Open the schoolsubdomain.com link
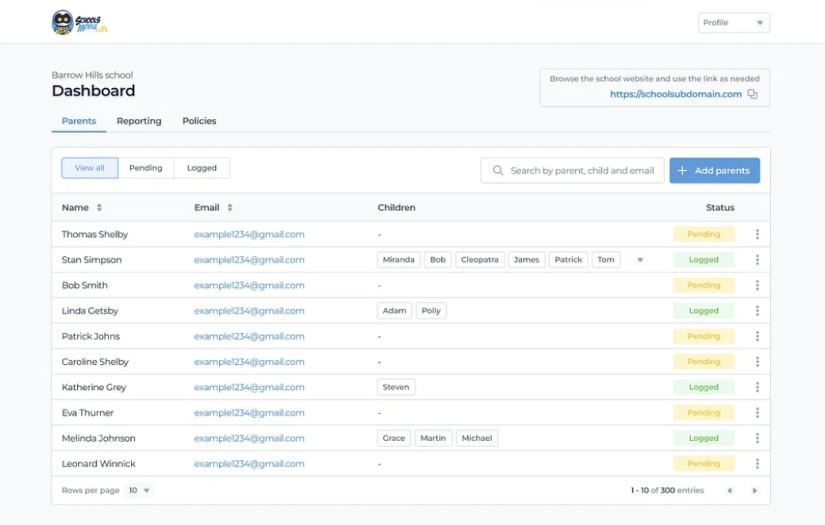The image size is (825, 525). click(676, 95)
